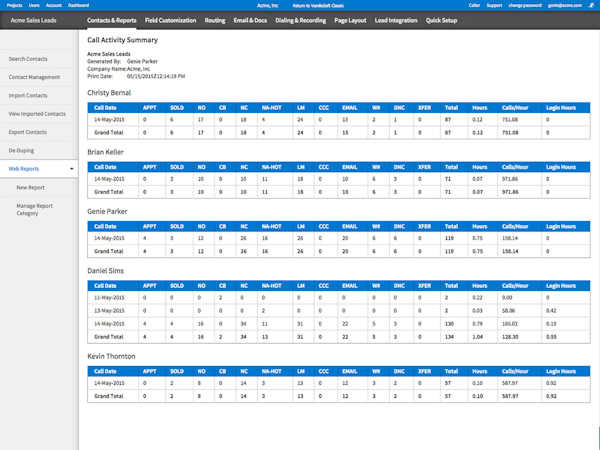This screenshot has width=600, height=450.
Task: Select Contact Management in the sidebar
Action: (34, 76)
